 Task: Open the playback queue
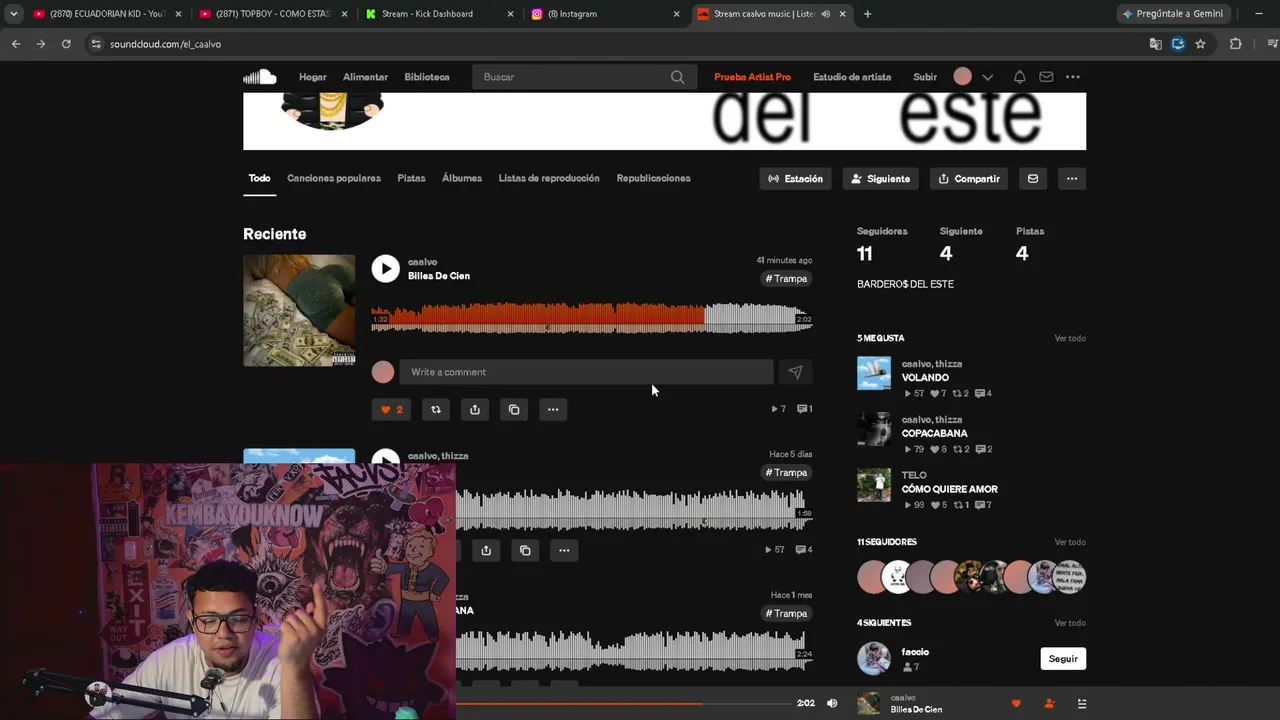tap(1081, 704)
